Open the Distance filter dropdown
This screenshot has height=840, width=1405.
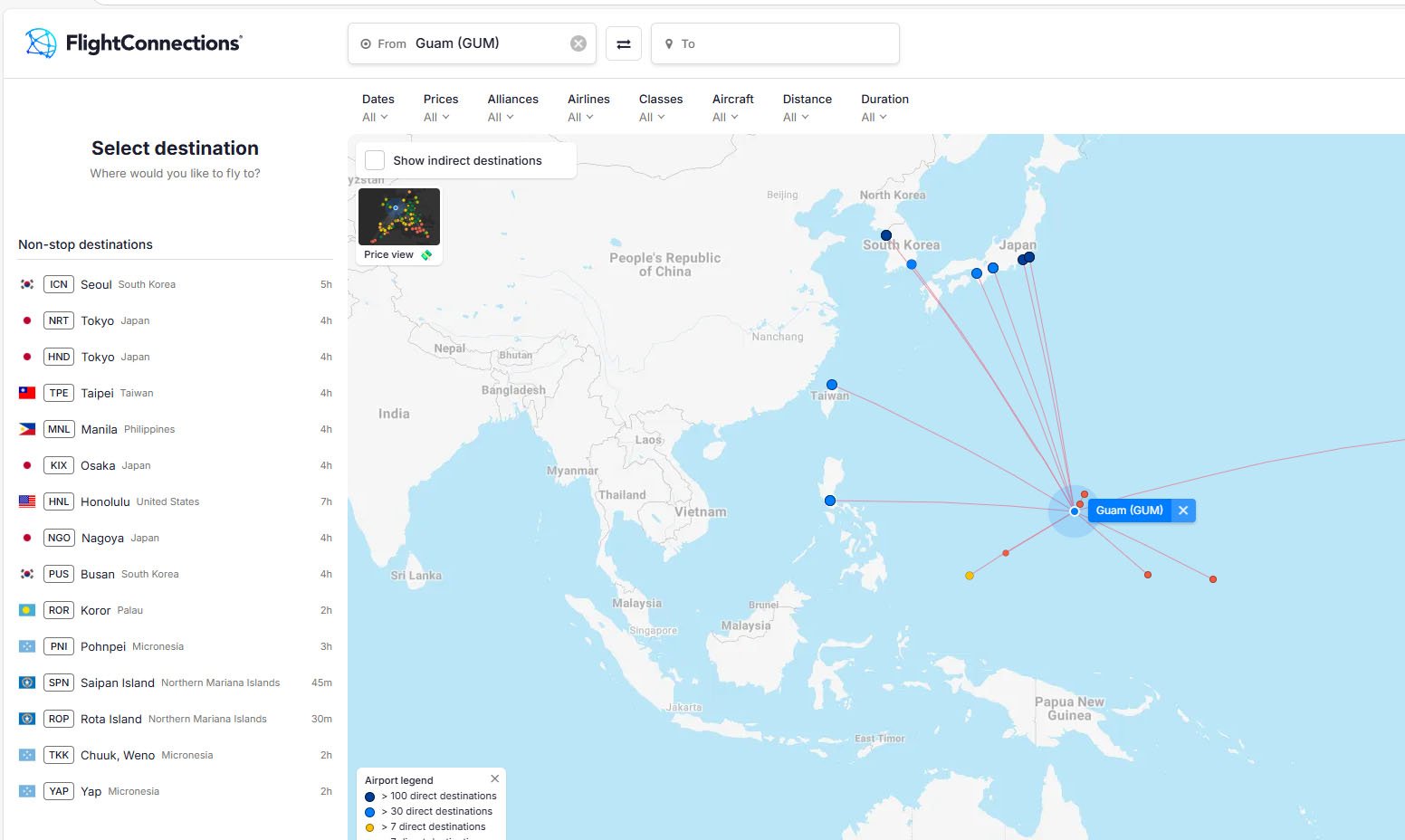pyautogui.click(x=807, y=108)
